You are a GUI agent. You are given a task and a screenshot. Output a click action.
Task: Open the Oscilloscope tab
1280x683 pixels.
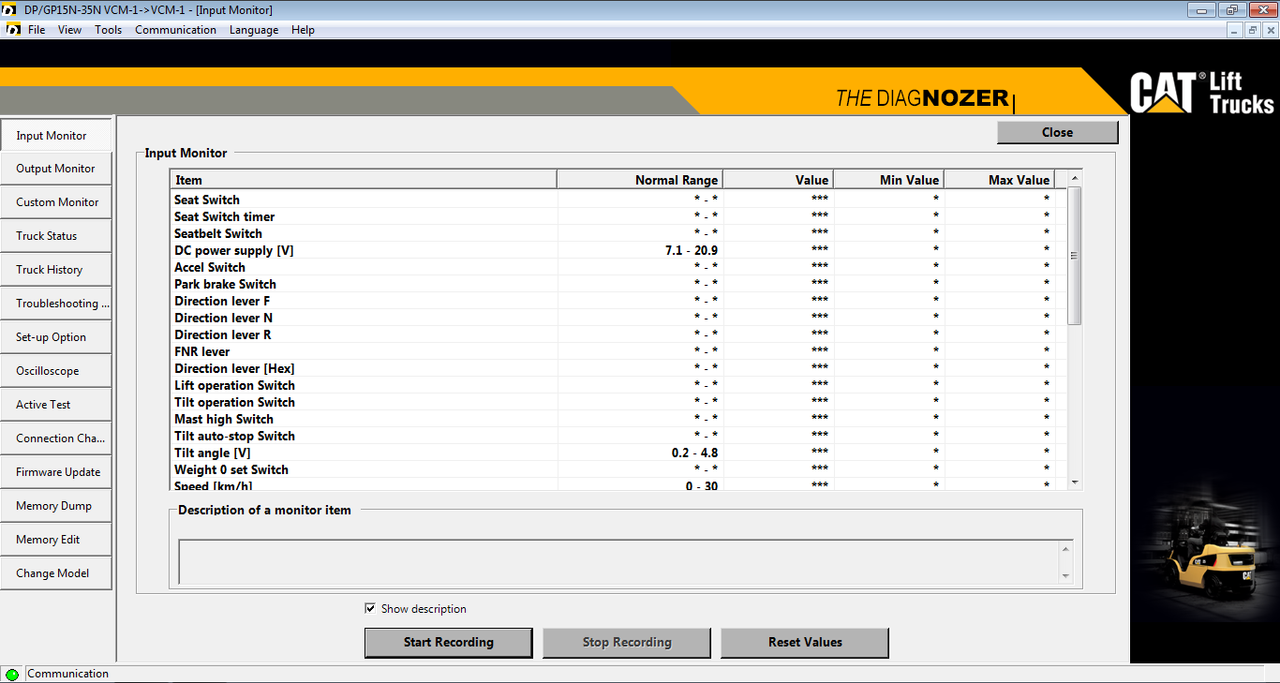tap(56, 371)
